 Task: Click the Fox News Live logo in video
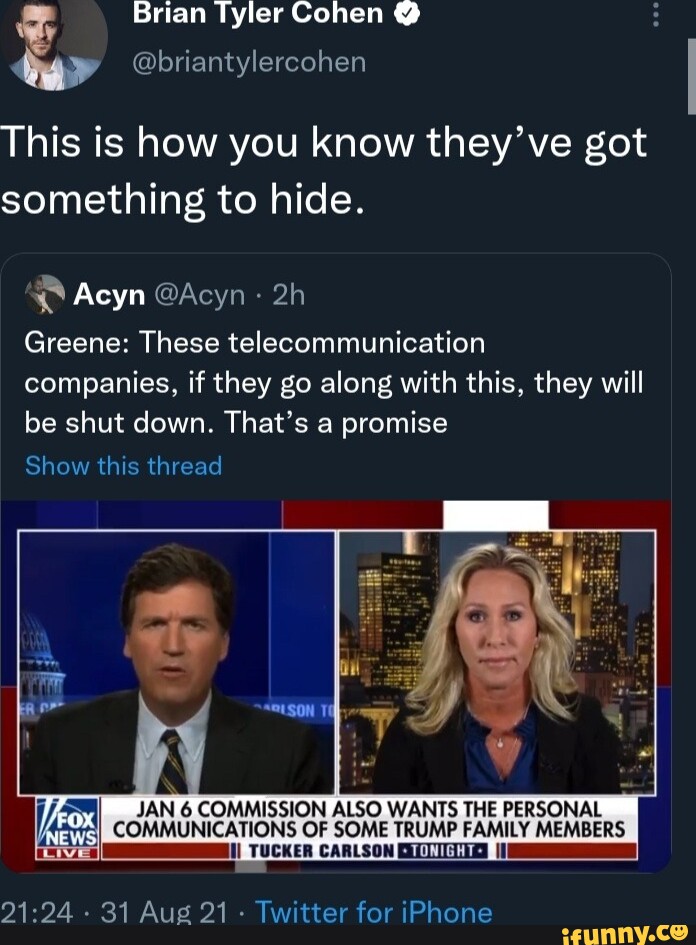(67, 828)
